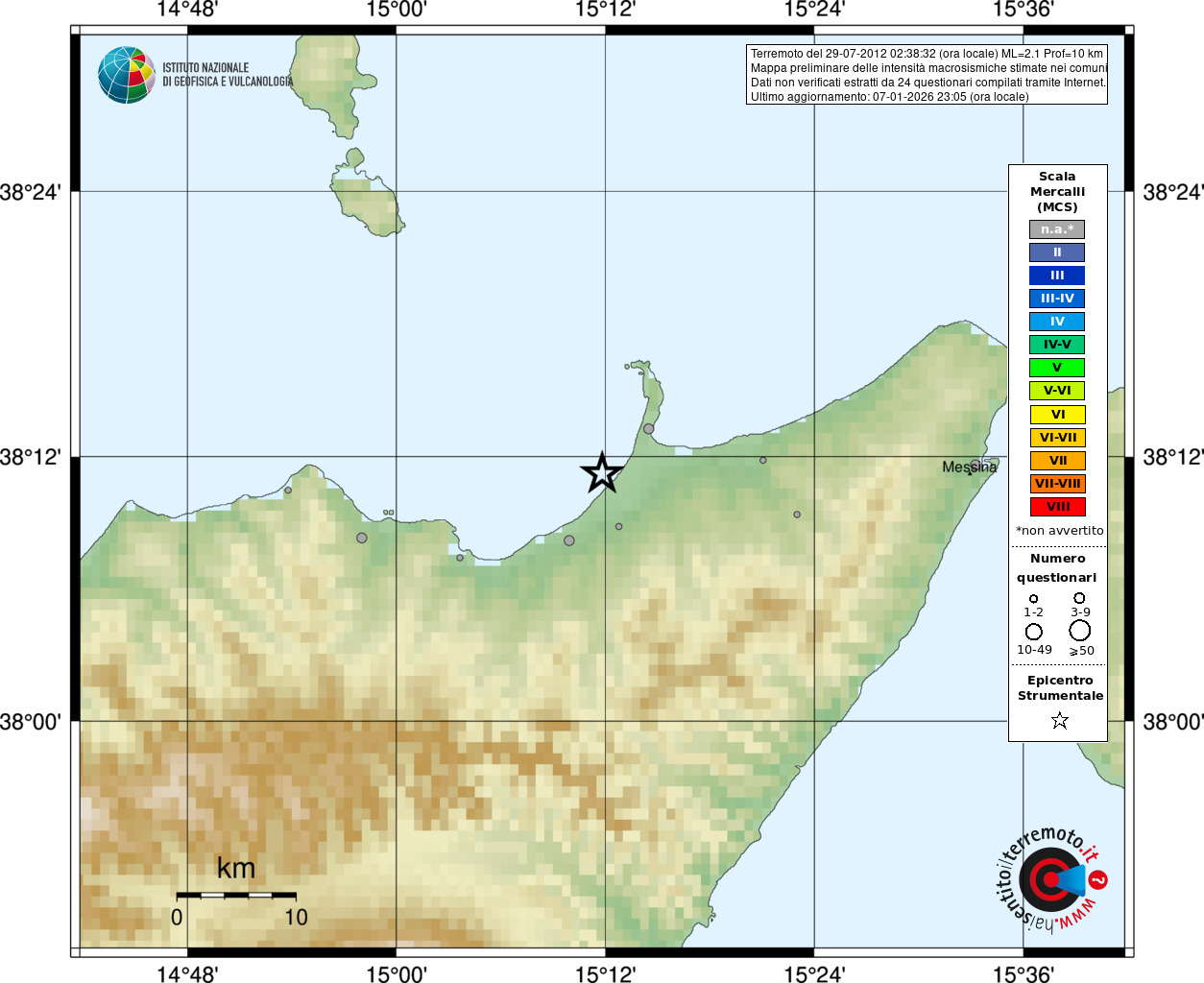Select the gray n.a. swatch in the legend
1204x983 pixels.
tap(1057, 229)
